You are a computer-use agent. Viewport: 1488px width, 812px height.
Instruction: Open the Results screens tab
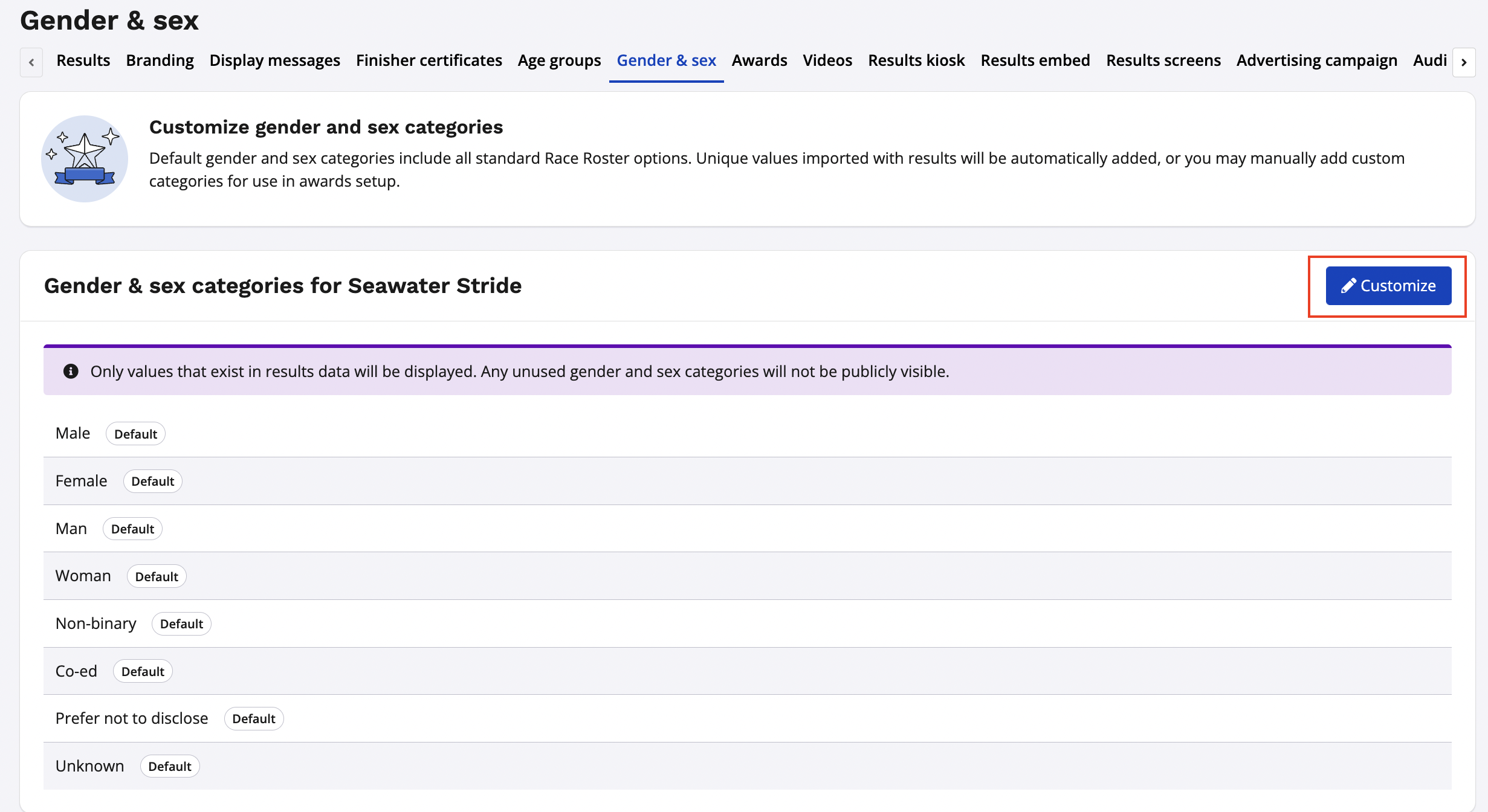coord(1163,60)
